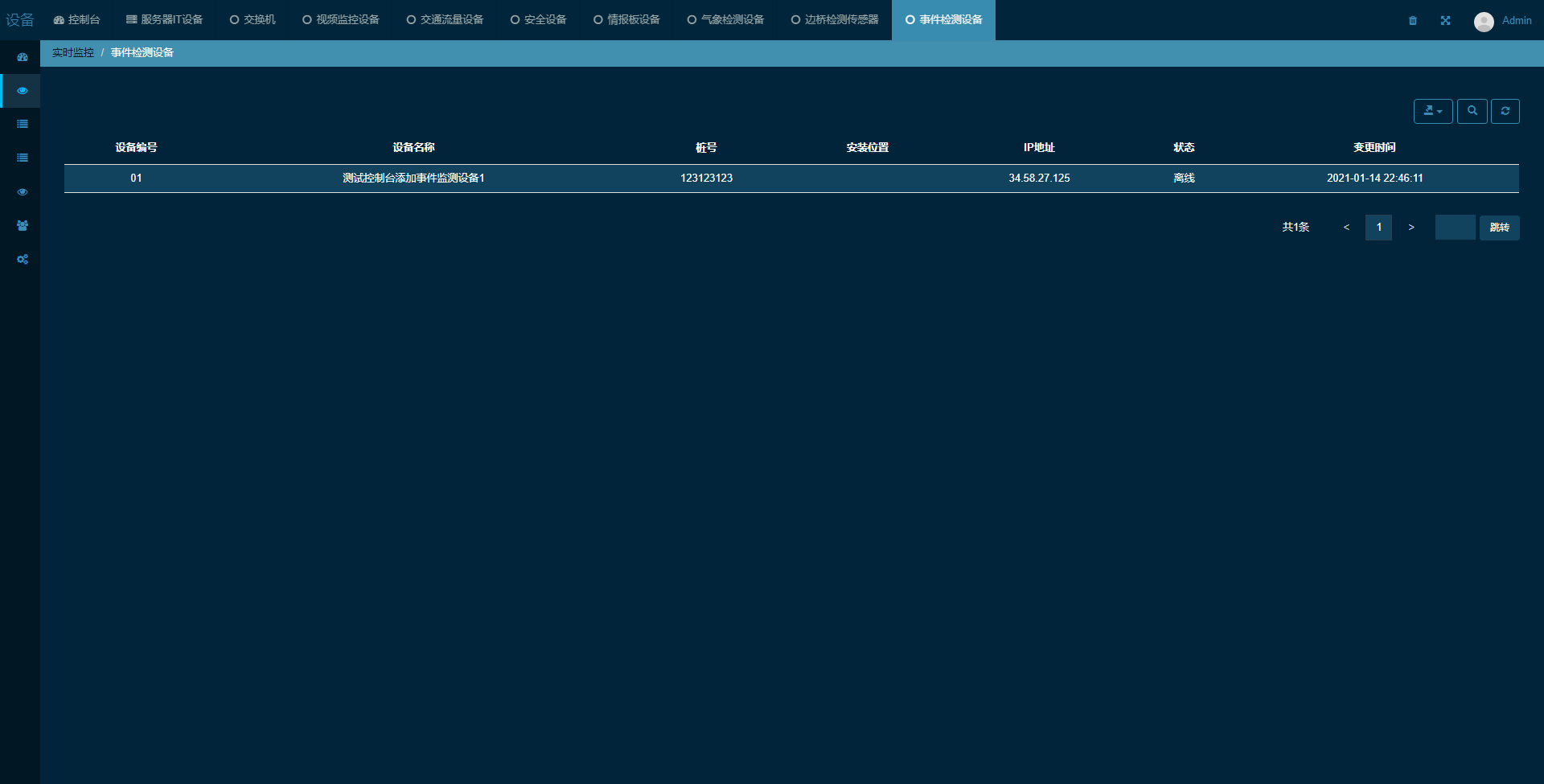This screenshot has width=1544, height=784.
Task: Select device number 01 cell
Action: point(136,179)
